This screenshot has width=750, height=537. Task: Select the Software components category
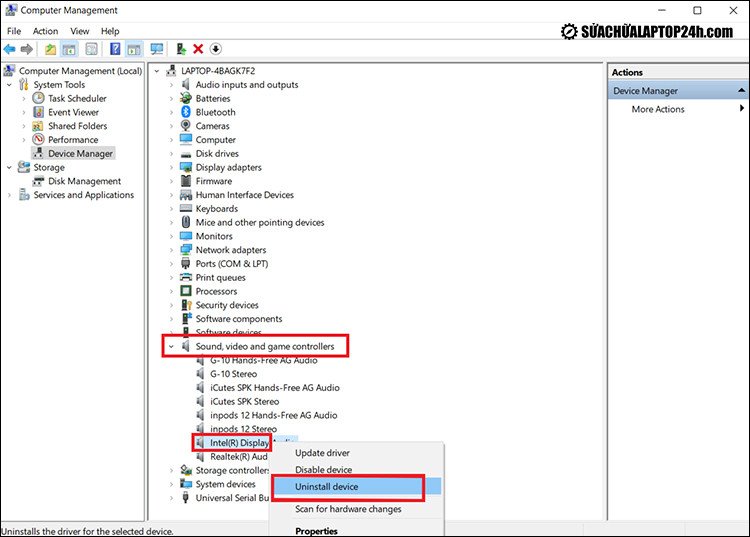[x=239, y=318]
